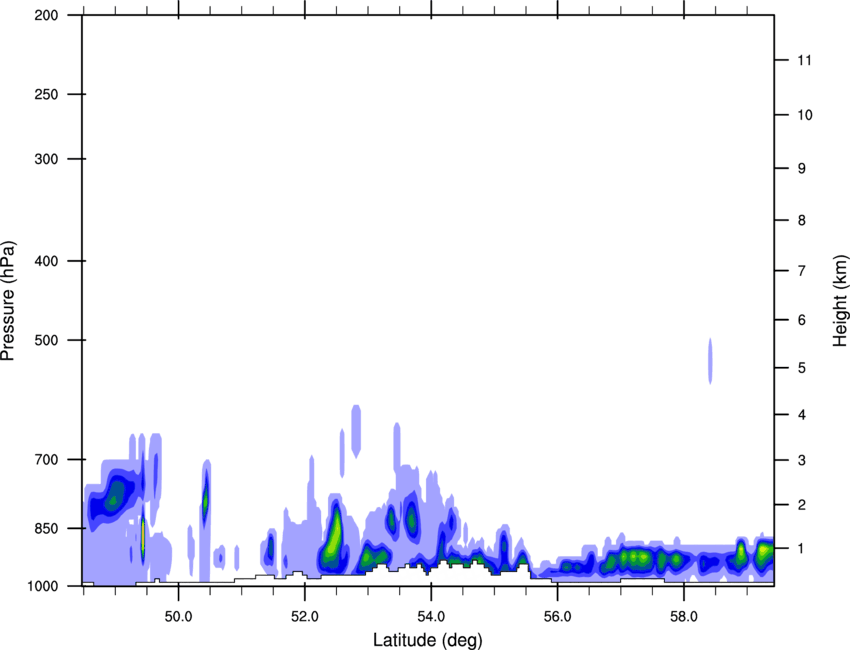
Task: Click the isolated light-blue contour near 500 hPa
Action: (710, 361)
